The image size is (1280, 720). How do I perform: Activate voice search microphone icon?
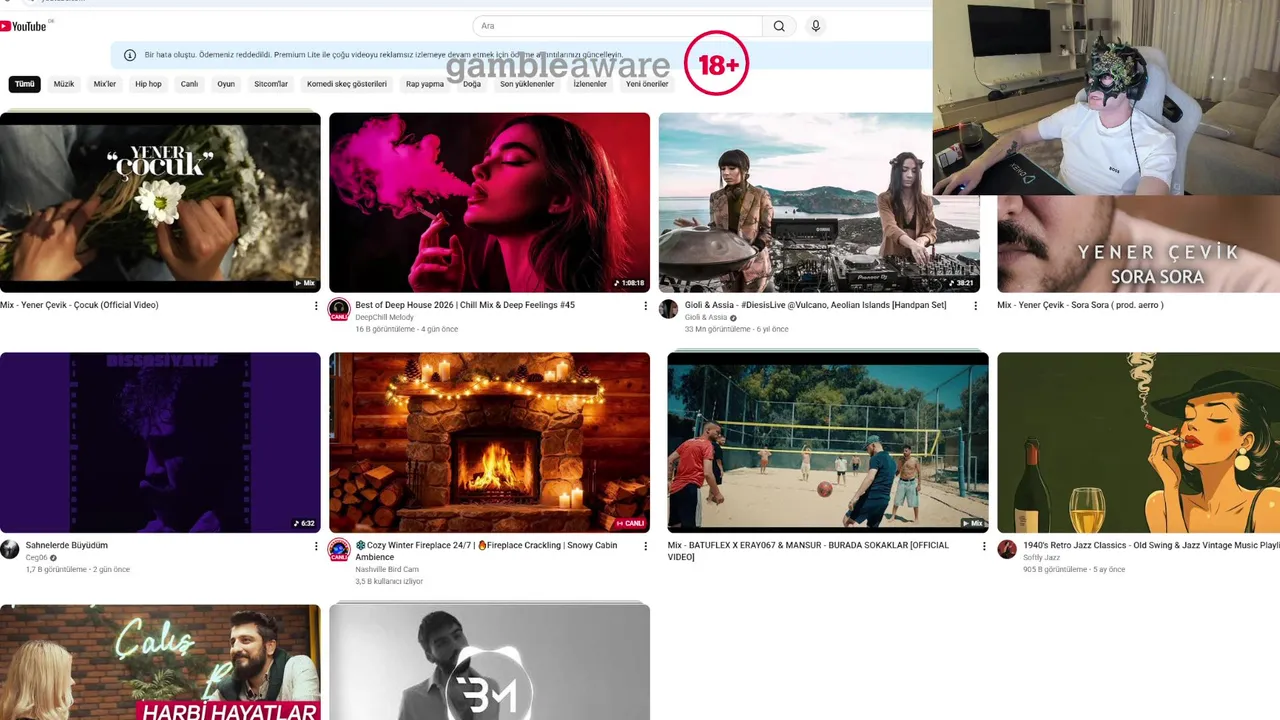click(x=816, y=26)
